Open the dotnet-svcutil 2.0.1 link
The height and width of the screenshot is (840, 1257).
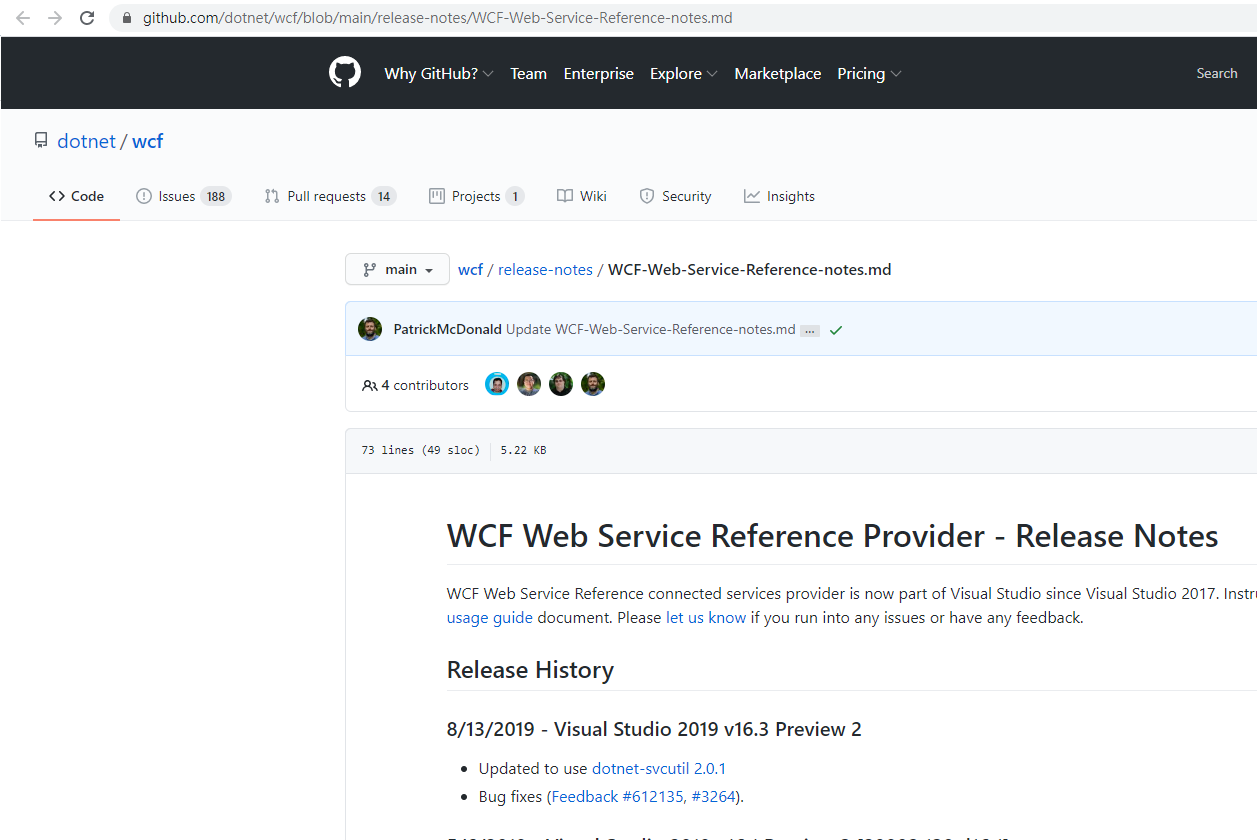(659, 768)
